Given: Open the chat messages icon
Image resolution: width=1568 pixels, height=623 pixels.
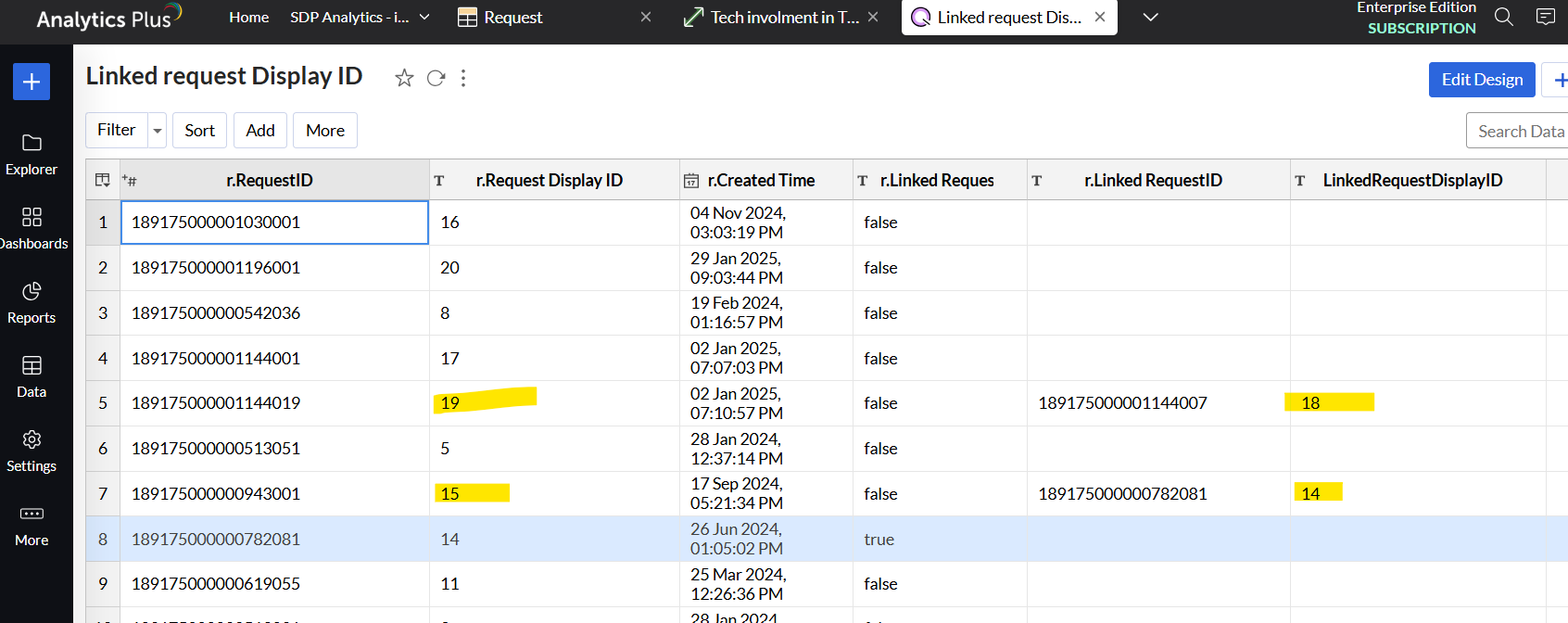Looking at the screenshot, I should tap(1545, 18).
